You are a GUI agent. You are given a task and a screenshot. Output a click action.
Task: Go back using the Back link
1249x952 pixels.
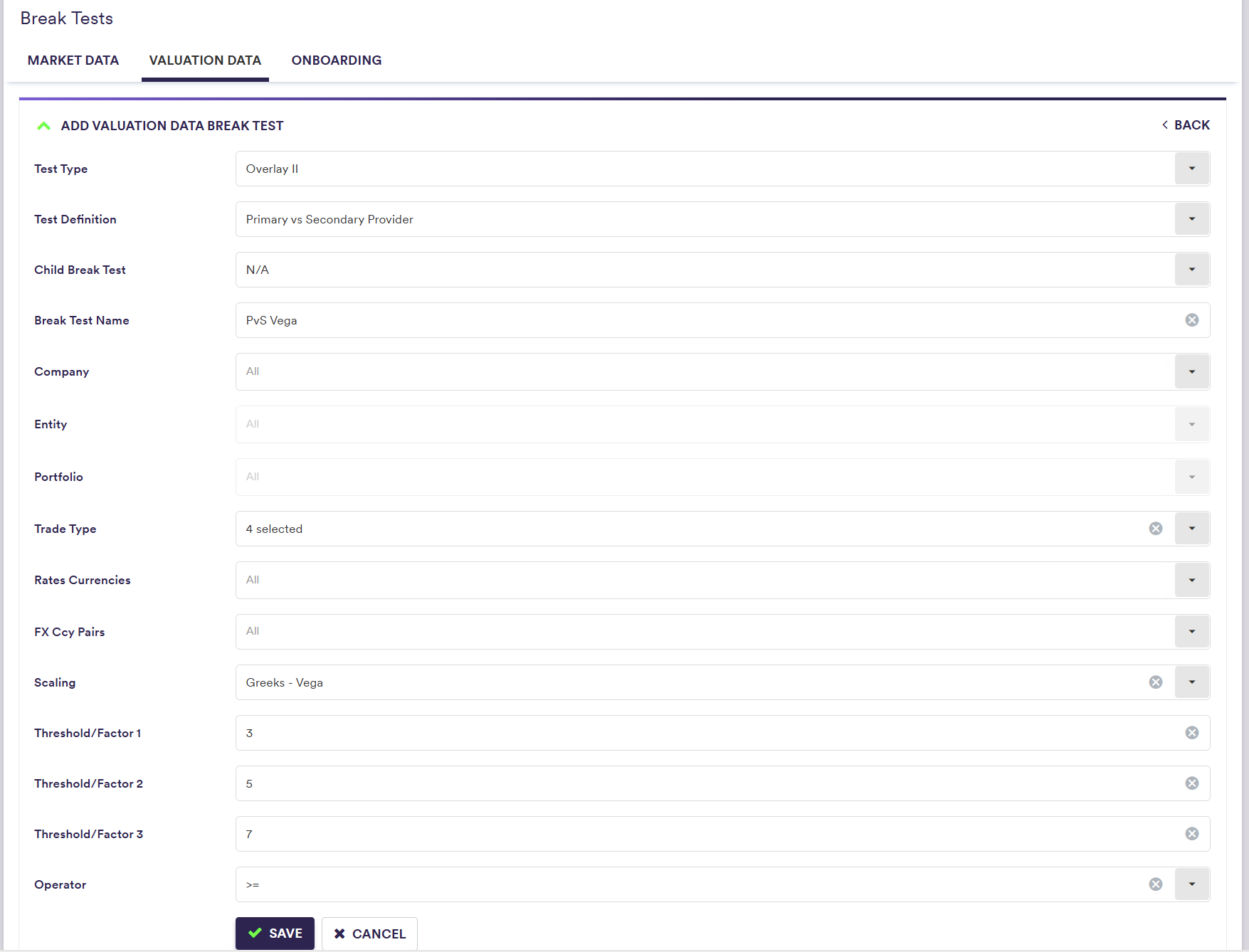pos(1186,125)
